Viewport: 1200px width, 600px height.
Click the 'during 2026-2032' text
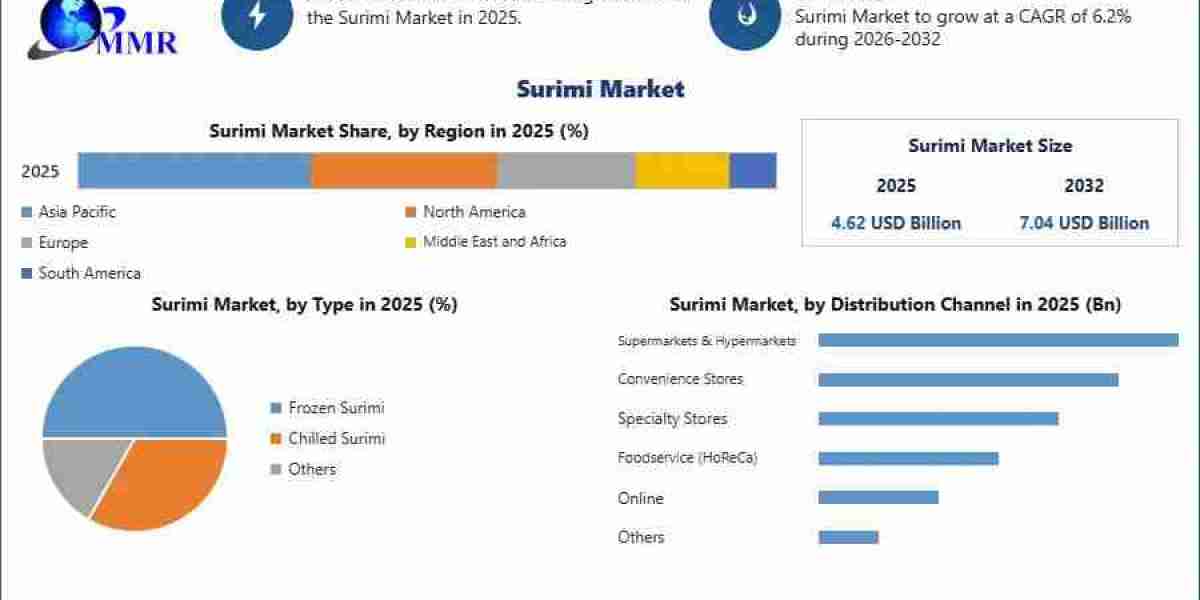(868, 40)
